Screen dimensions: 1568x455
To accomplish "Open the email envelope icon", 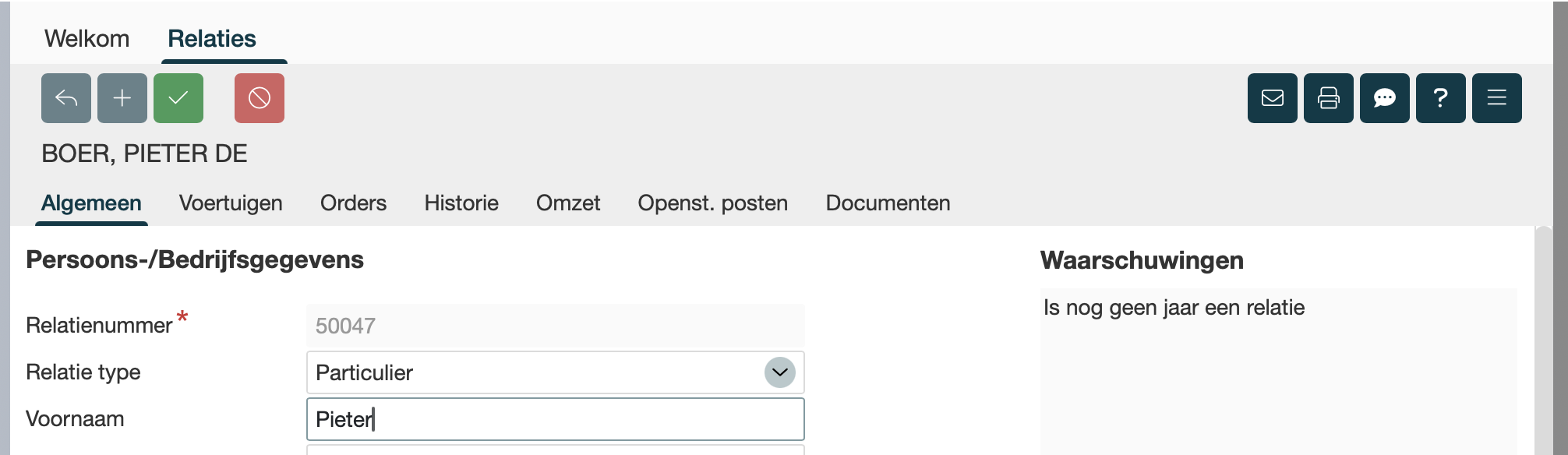I will (1273, 98).
